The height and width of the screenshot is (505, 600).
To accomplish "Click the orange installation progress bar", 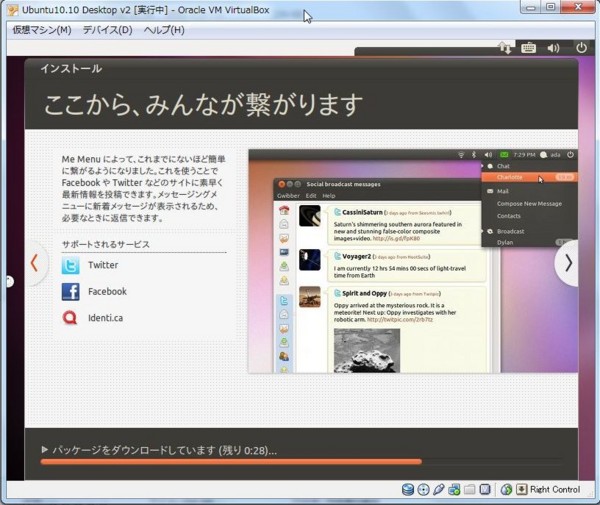I will click(x=231, y=462).
